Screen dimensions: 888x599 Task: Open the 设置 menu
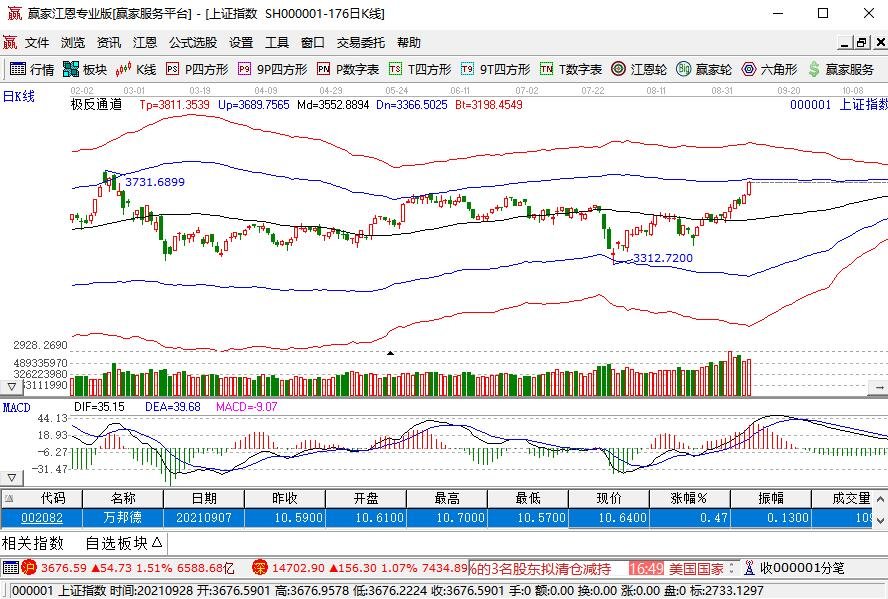pyautogui.click(x=241, y=42)
